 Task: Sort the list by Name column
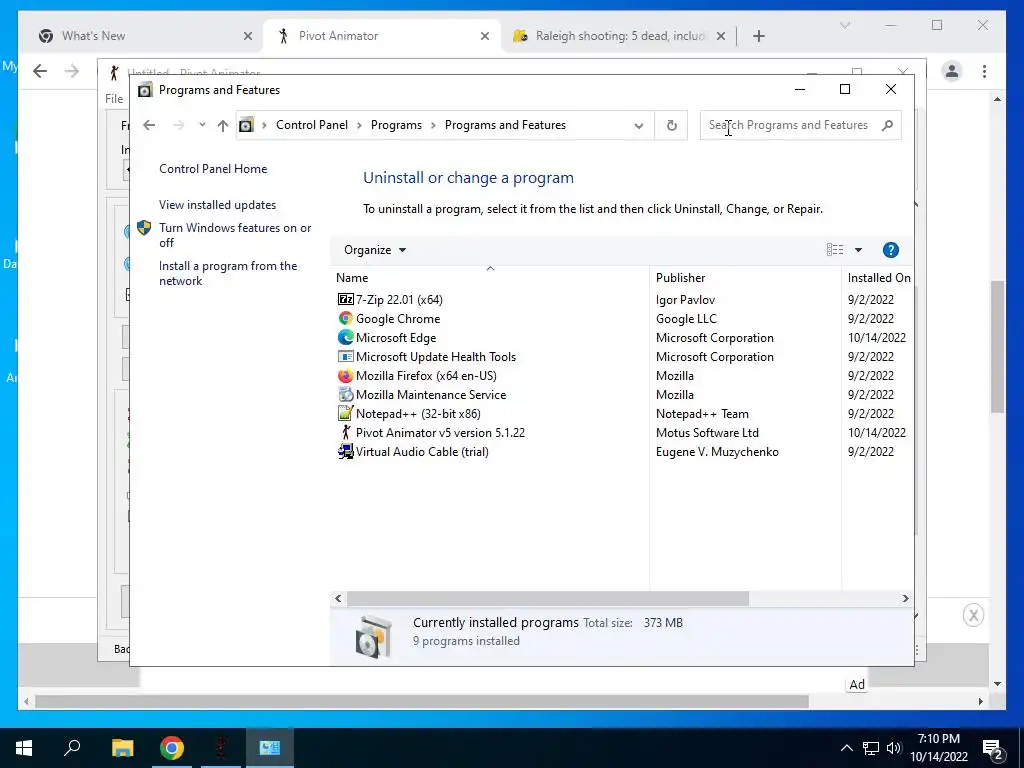[x=490, y=278]
